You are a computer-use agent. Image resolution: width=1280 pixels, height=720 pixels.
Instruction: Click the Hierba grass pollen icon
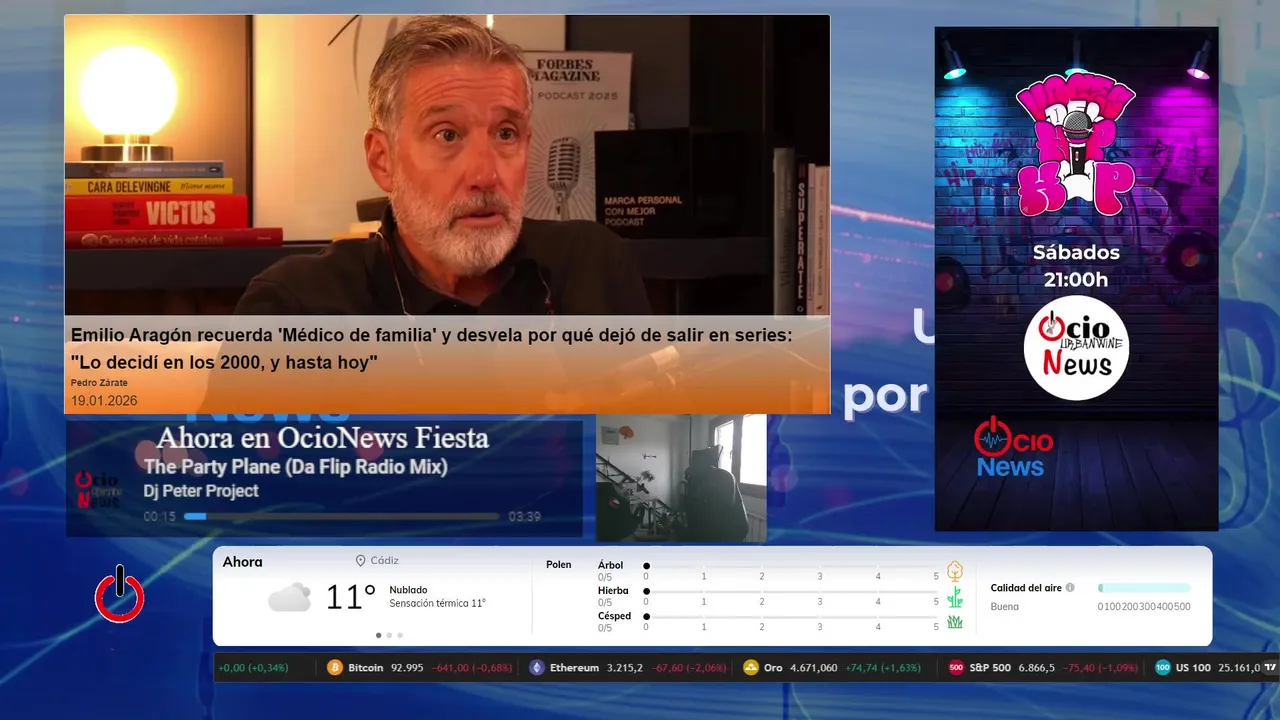point(955,597)
